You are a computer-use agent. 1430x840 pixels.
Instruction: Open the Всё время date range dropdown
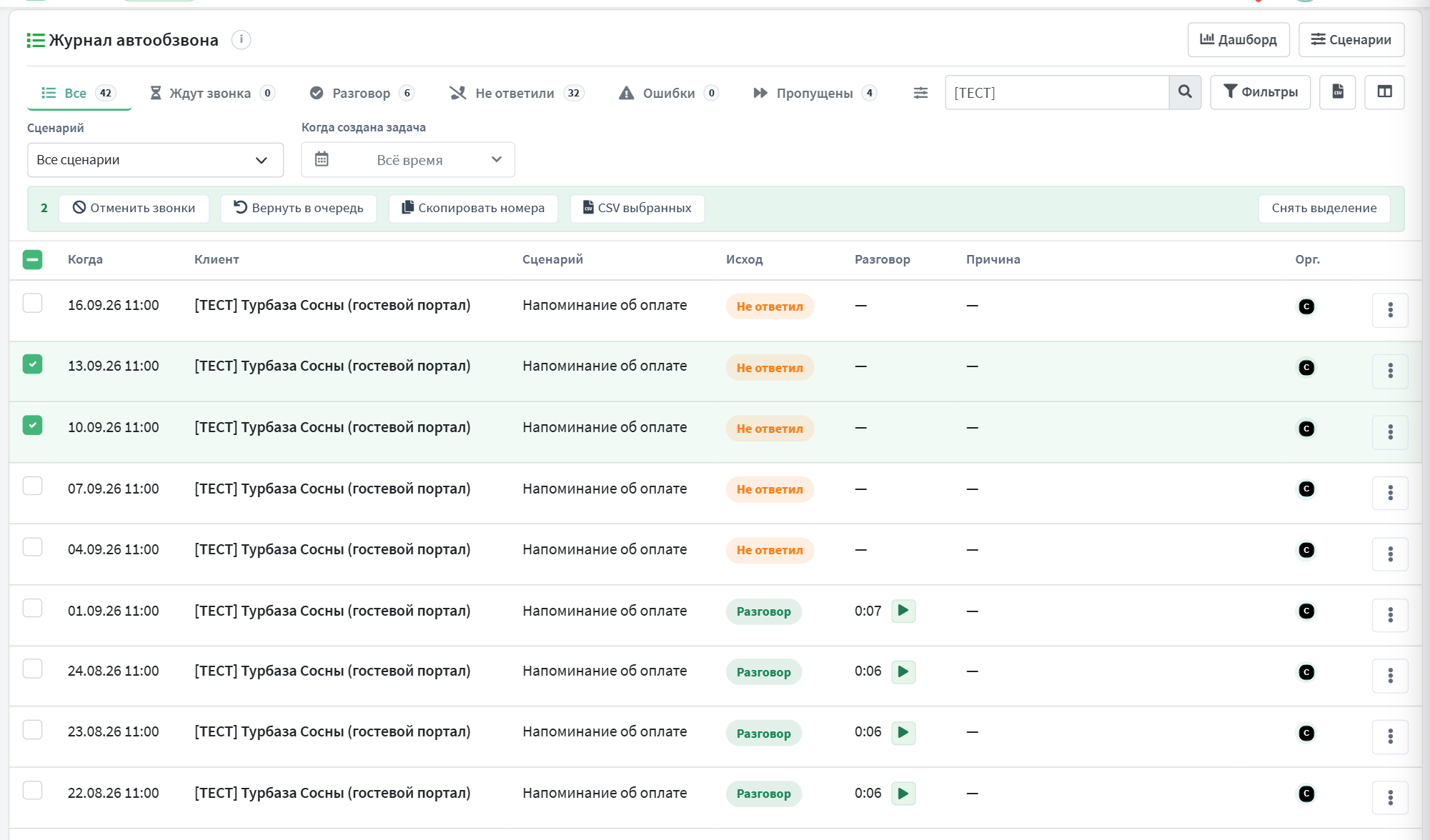[x=408, y=160]
